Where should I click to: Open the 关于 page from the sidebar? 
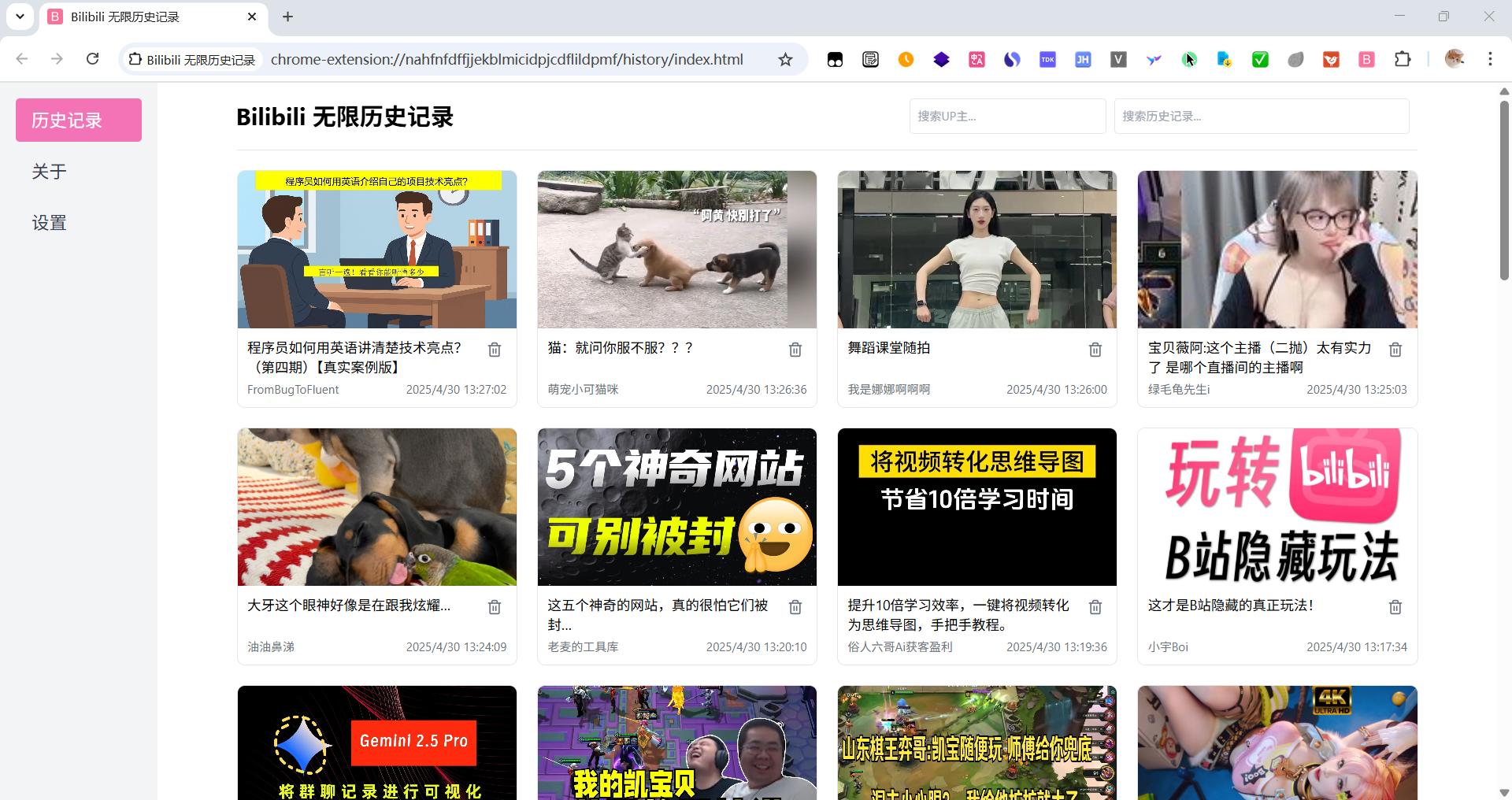coord(49,172)
